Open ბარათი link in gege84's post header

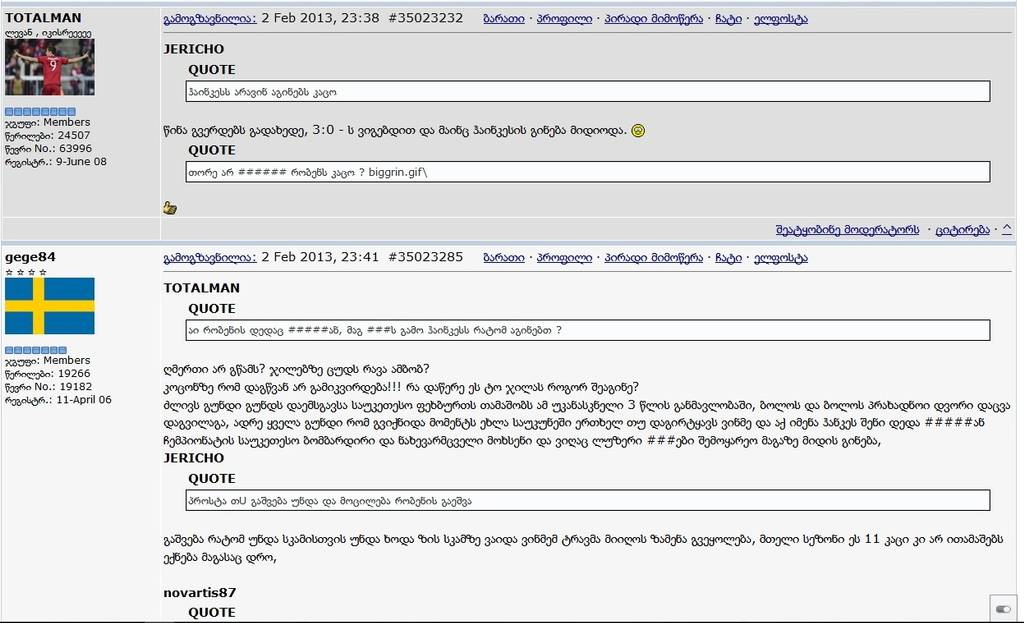click(x=504, y=257)
